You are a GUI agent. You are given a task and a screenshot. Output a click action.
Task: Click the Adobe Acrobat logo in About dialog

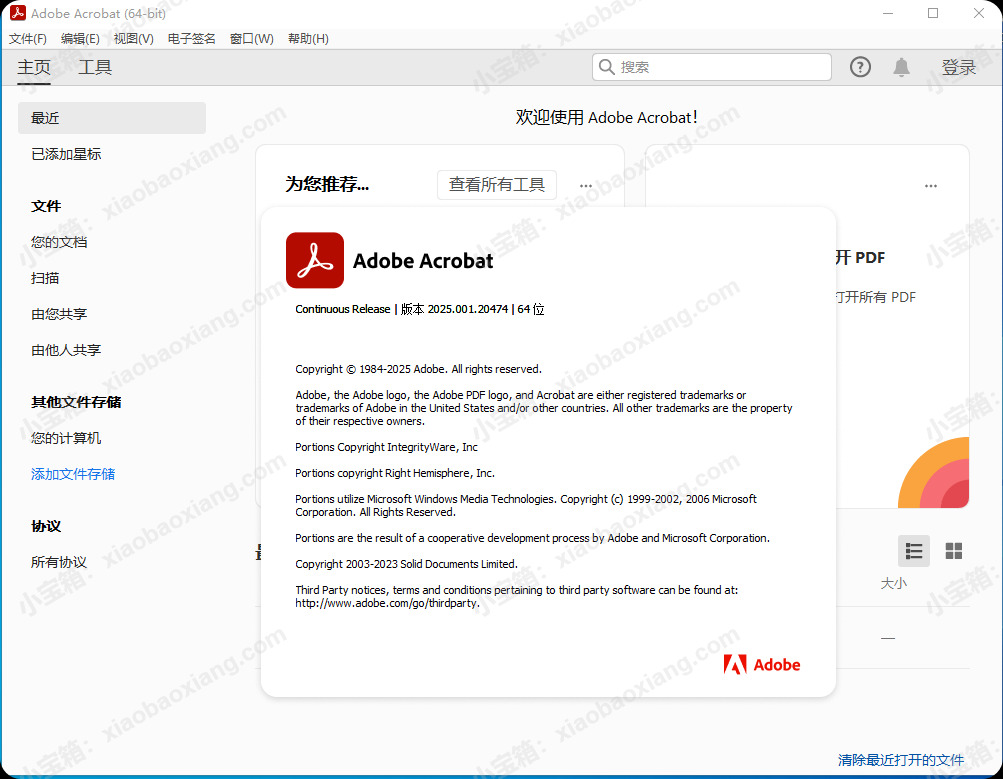(x=315, y=261)
